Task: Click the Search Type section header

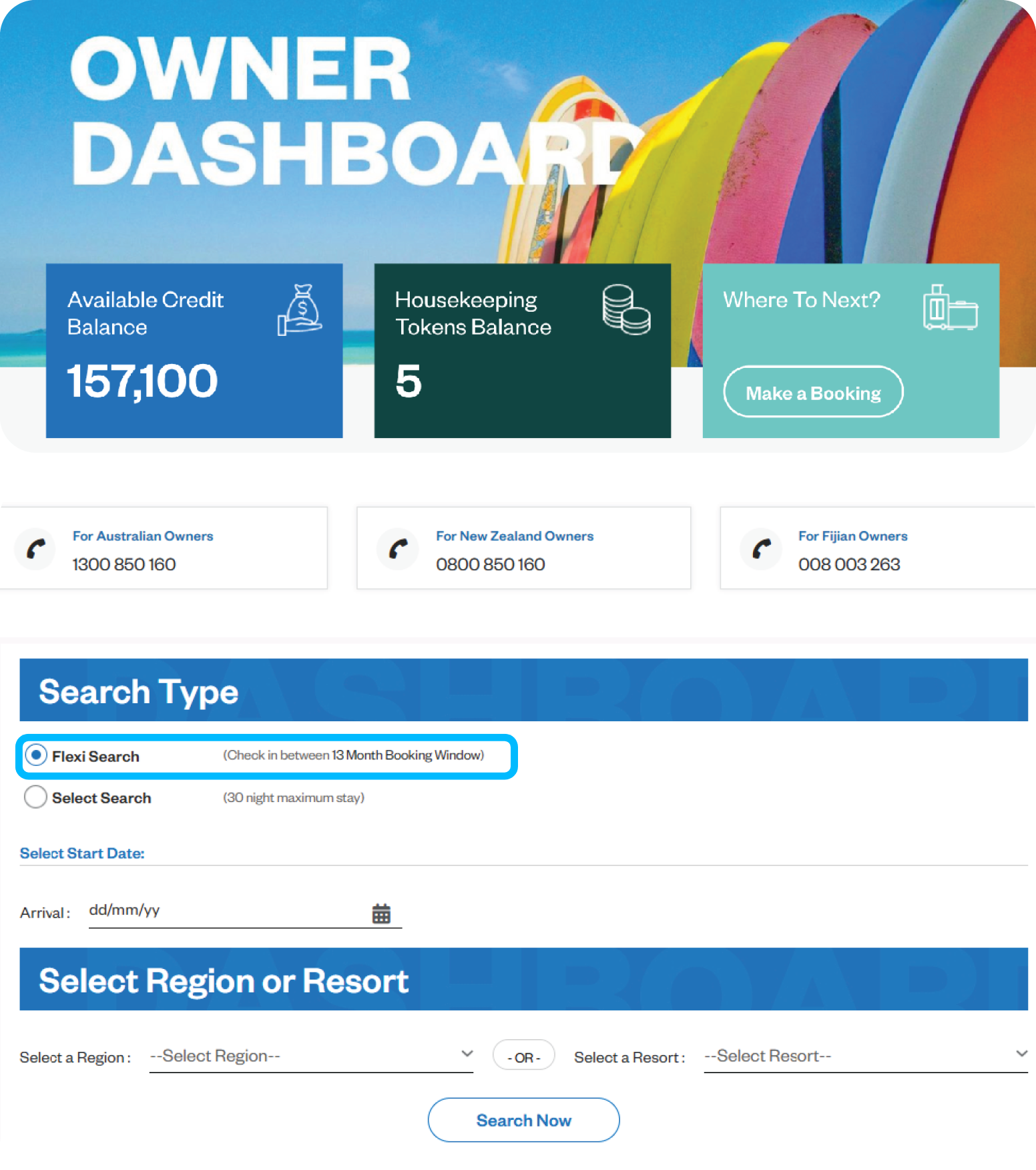Action: coord(524,690)
